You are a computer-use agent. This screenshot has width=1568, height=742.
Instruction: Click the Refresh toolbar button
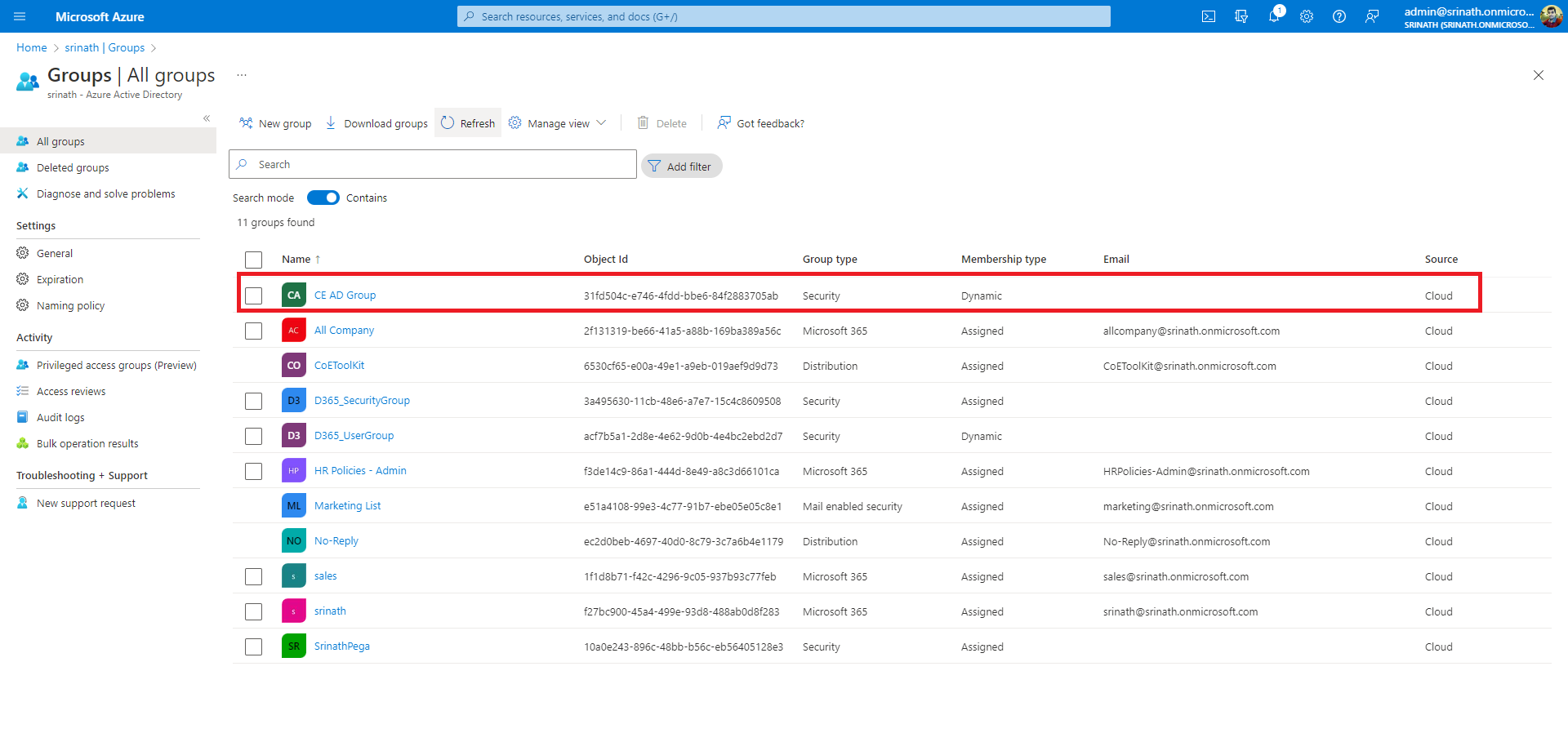point(468,123)
